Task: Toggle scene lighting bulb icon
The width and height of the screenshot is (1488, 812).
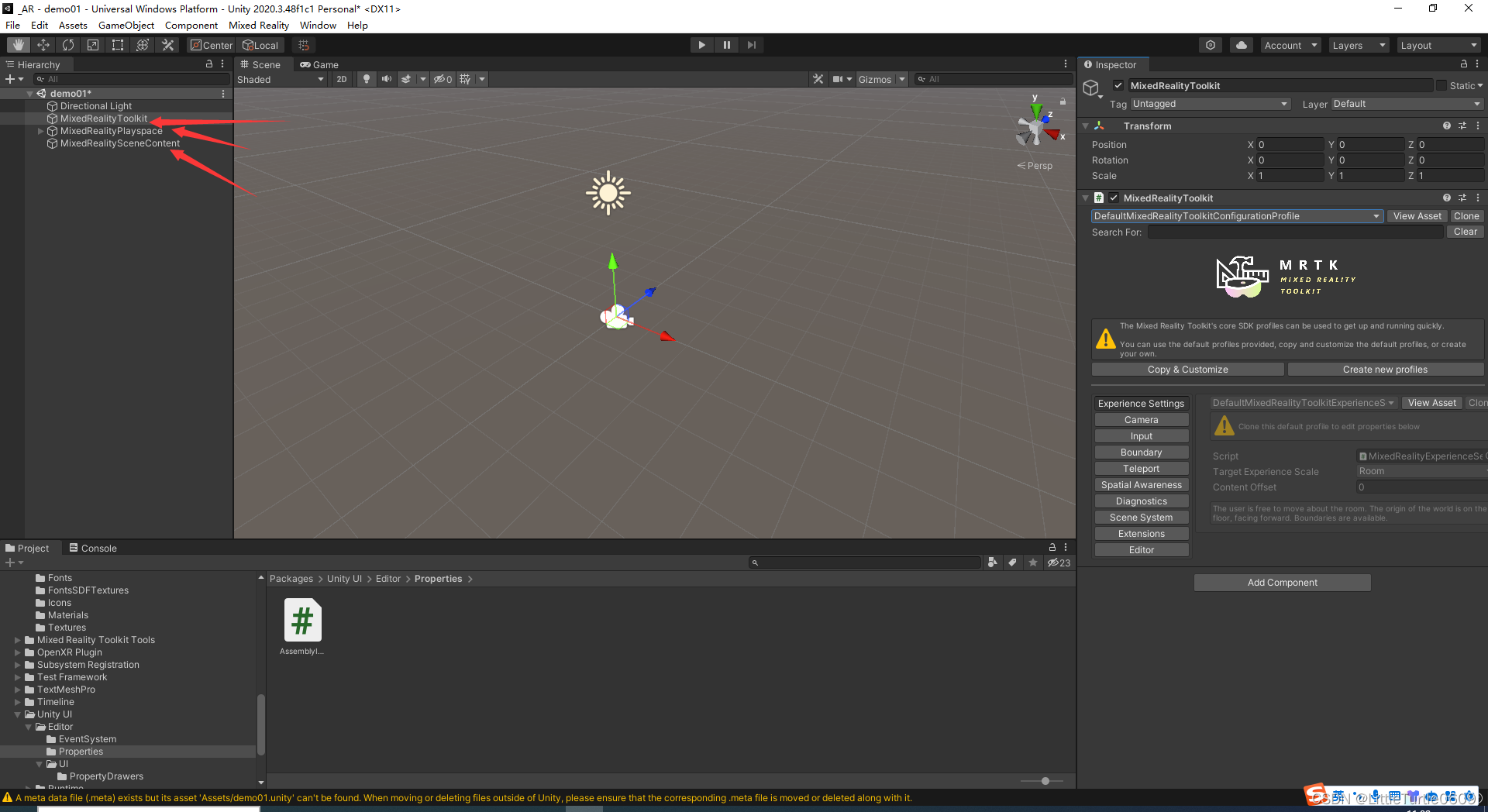Action: 367,79
